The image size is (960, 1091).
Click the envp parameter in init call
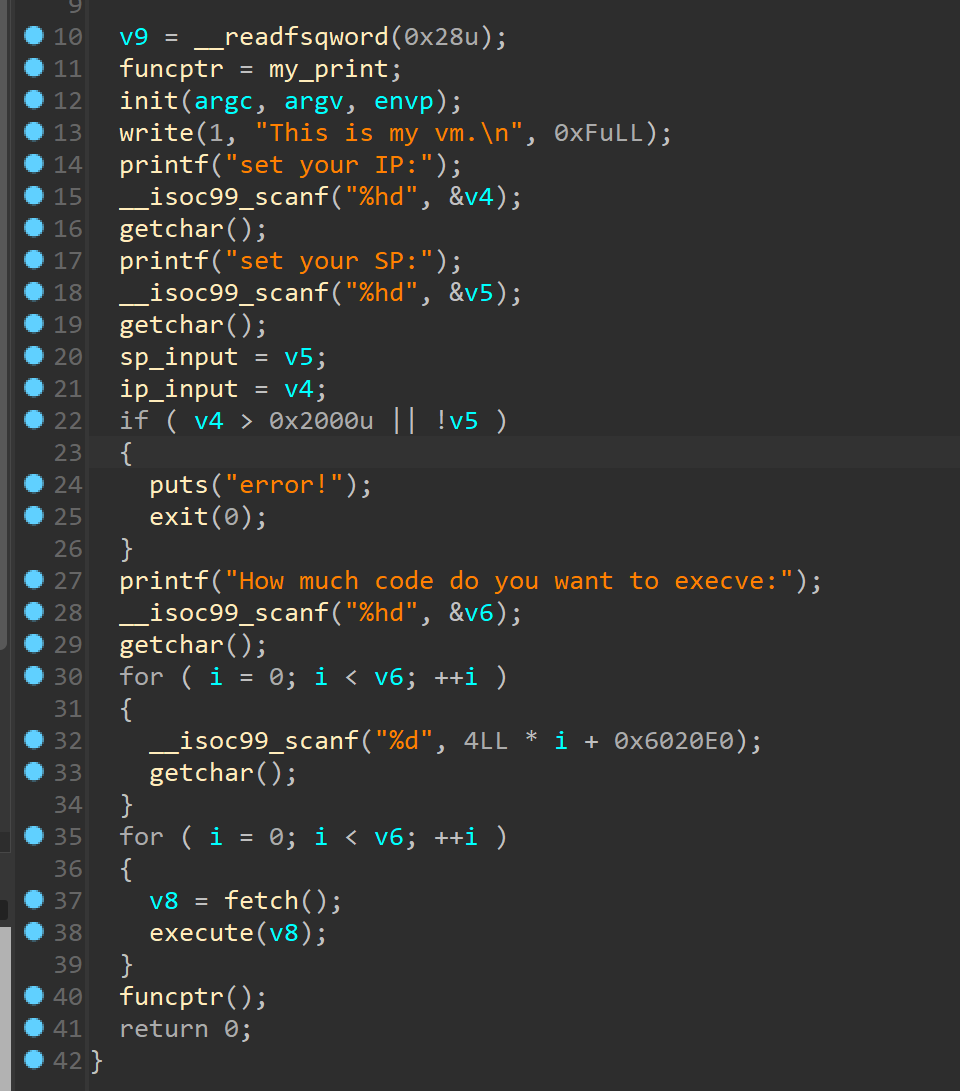[403, 101]
